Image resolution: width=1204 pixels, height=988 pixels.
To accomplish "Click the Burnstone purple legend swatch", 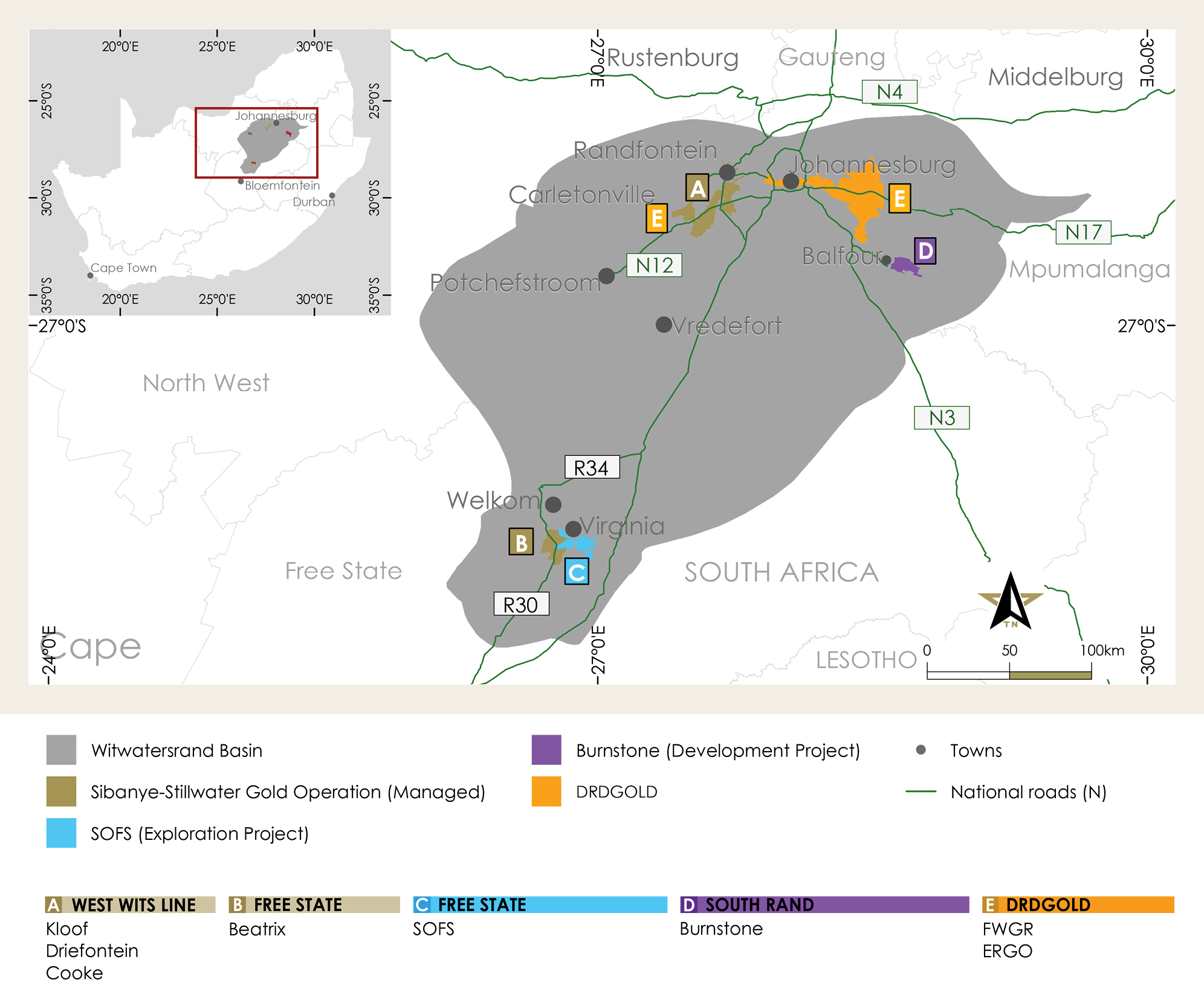I will coord(546,750).
